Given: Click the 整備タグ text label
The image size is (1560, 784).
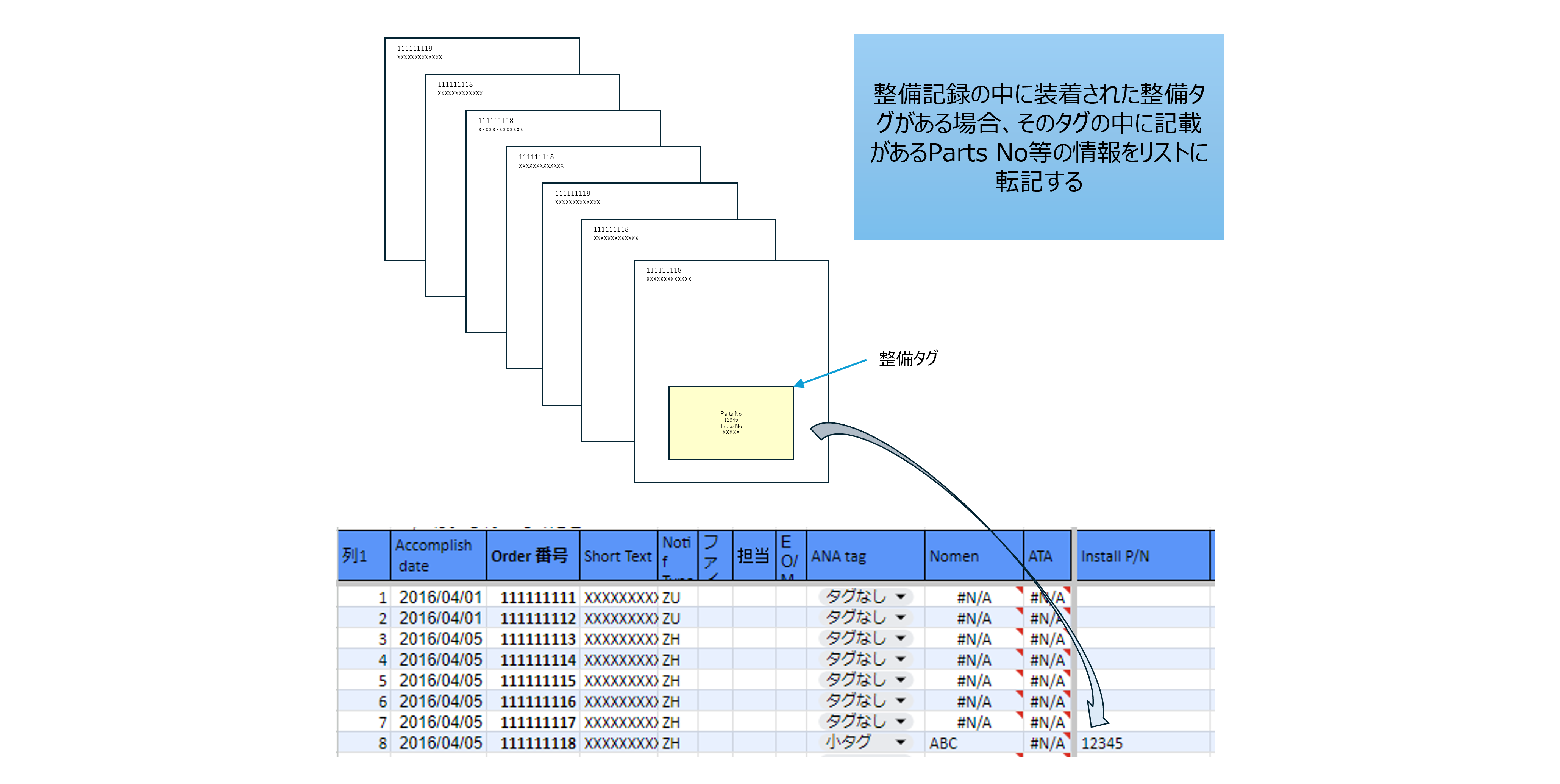Looking at the screenshot, I should click(x=908, y=358).
